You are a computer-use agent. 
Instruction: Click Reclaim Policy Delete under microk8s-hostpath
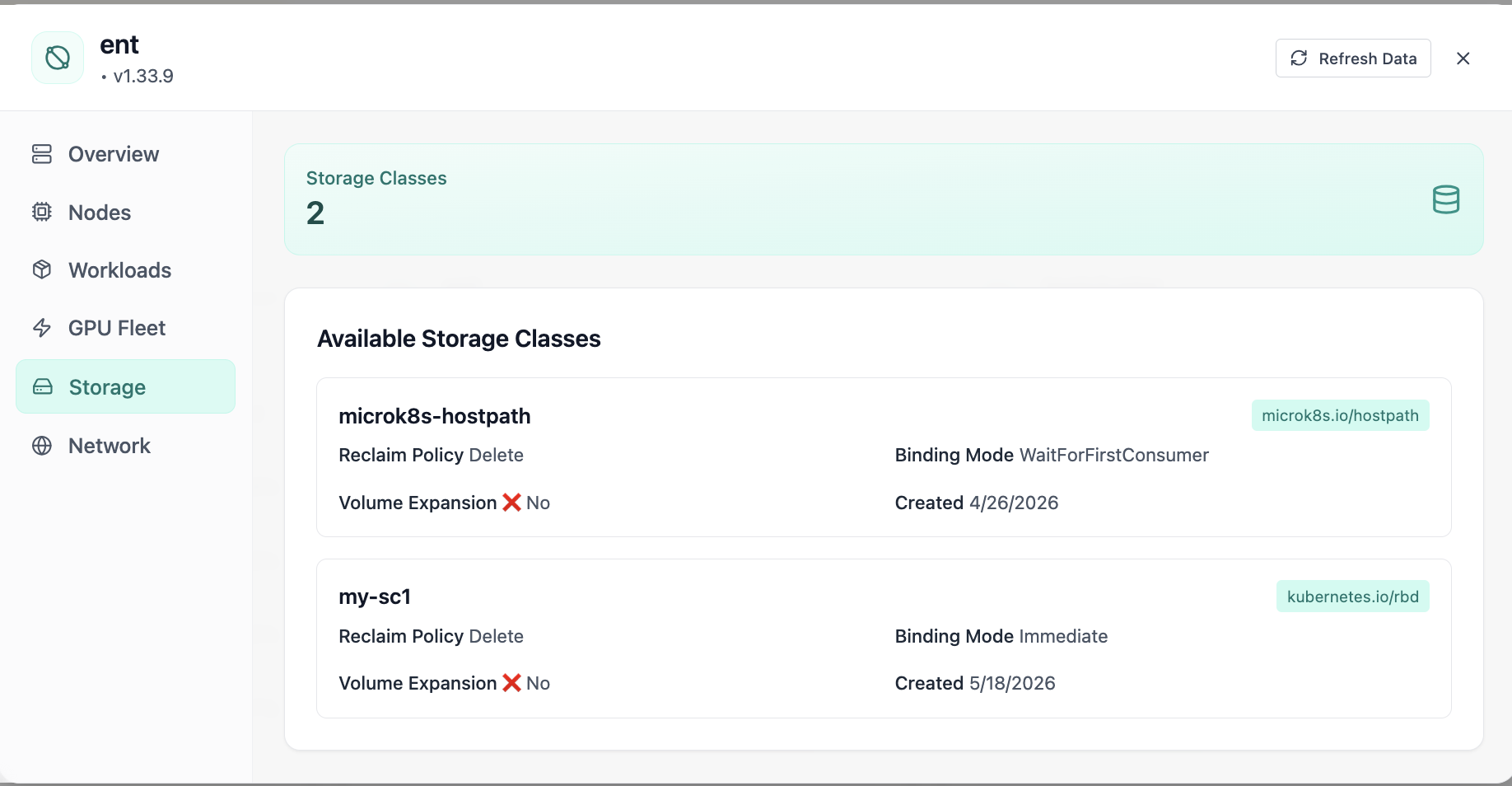pyautogui.click(x=431, y=455)
